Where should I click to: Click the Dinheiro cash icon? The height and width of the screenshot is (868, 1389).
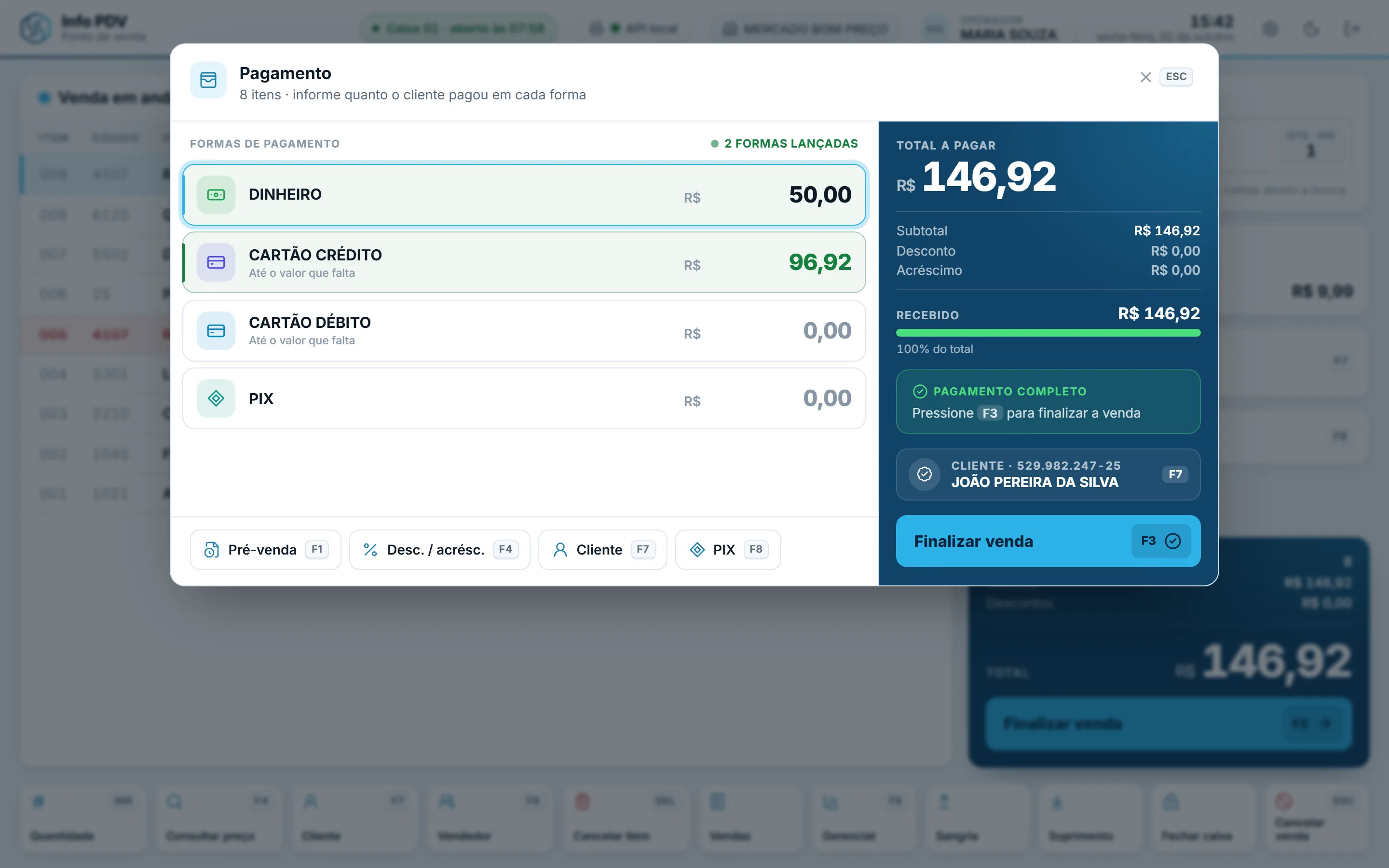click(216, 195)
